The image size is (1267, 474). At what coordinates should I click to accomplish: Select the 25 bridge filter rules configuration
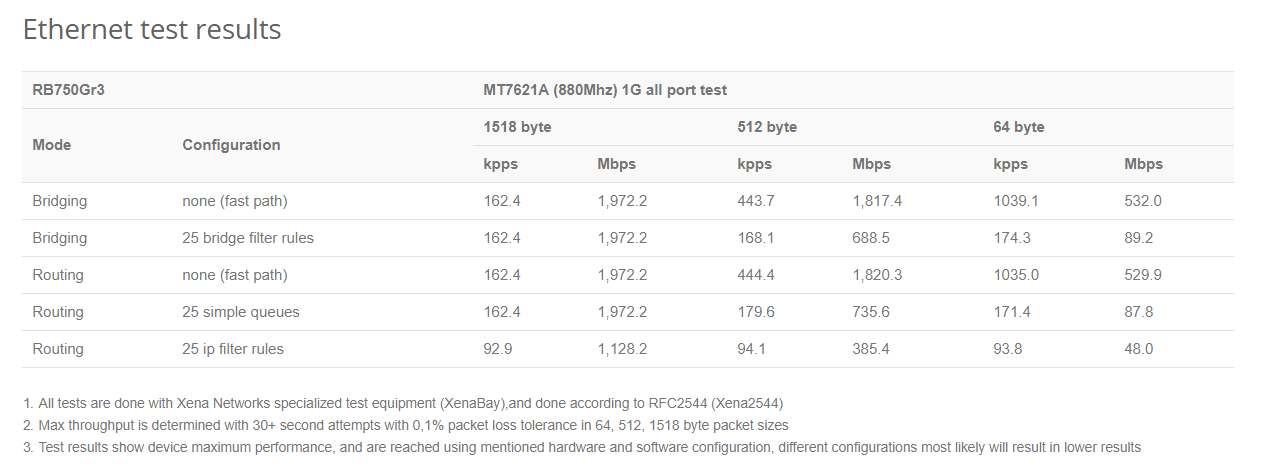pyautogui.click(x=247, y=238)
